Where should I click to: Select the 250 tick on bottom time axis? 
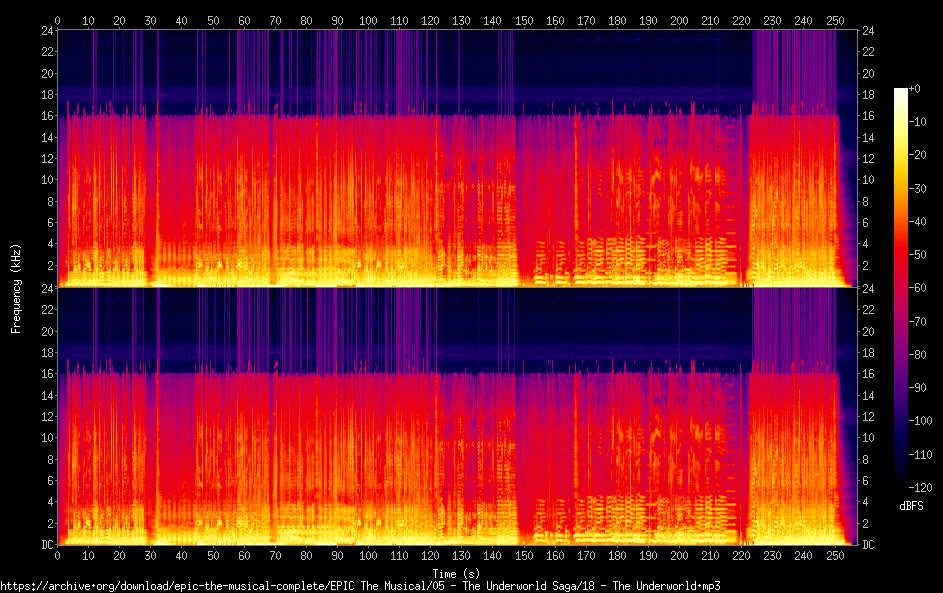834,556
